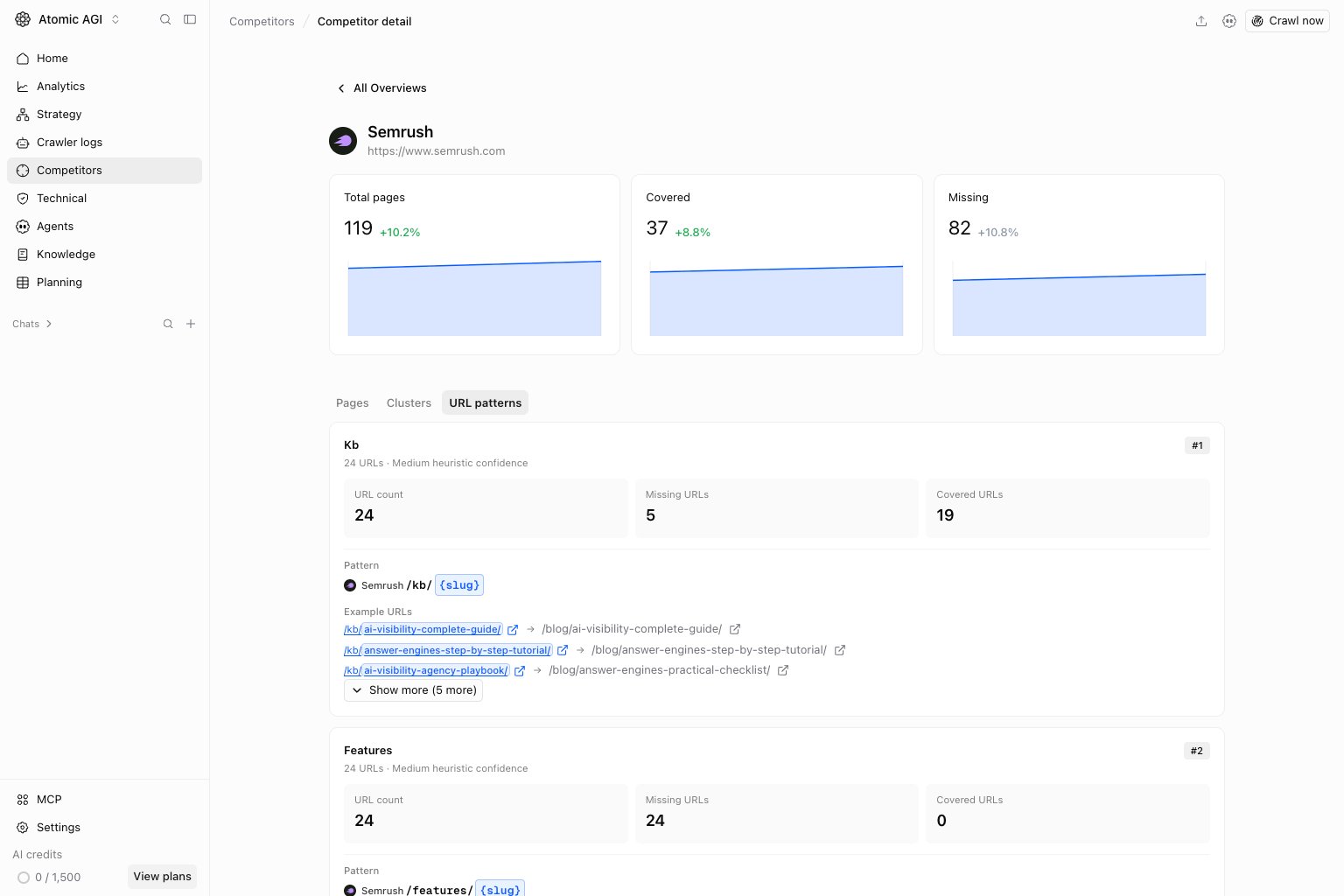Click Competitors breadcrumb link

[x=262, y=21]
